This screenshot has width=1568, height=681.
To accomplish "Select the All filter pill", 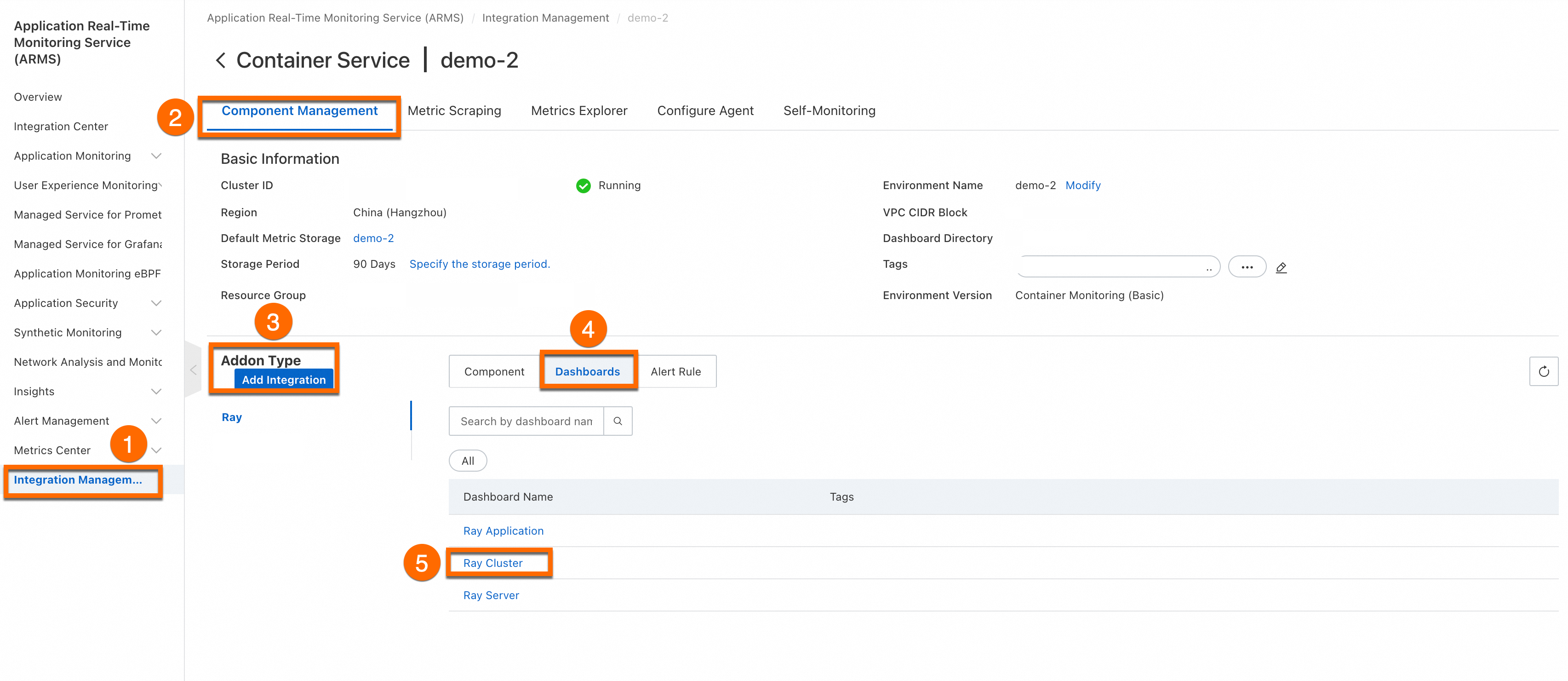I will click(x=468, y=461).
